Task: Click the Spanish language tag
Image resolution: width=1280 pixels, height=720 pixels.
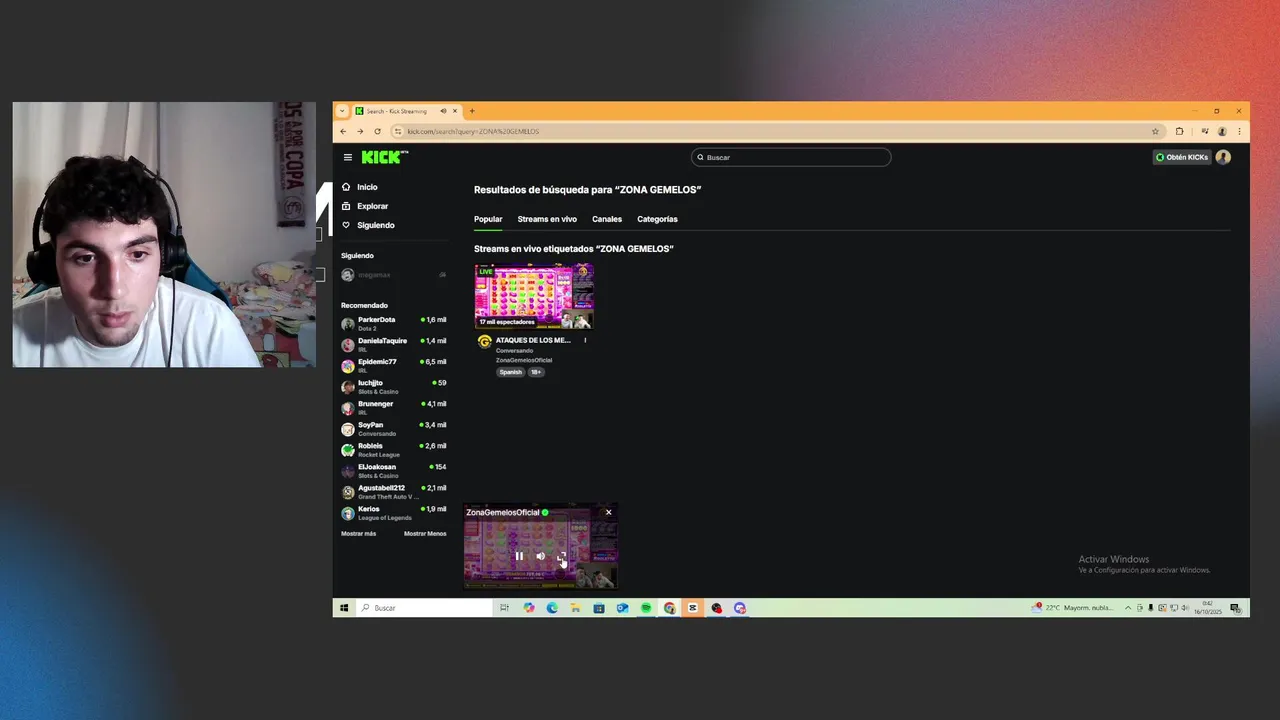Action: 511,372
